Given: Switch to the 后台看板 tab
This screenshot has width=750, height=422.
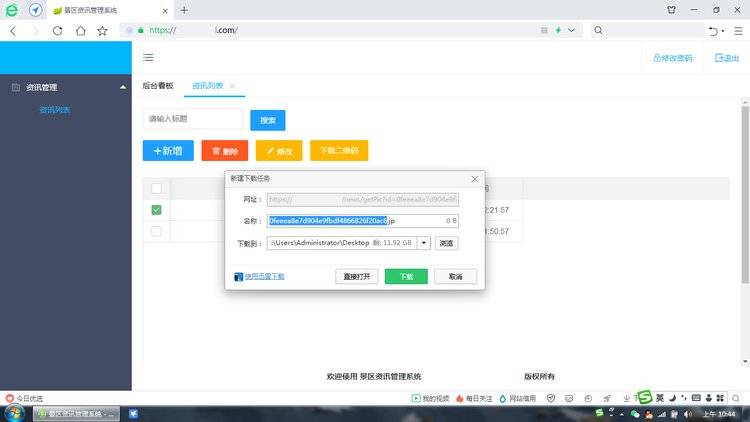Looking at the screenshot, I should (x=158, y=86).
